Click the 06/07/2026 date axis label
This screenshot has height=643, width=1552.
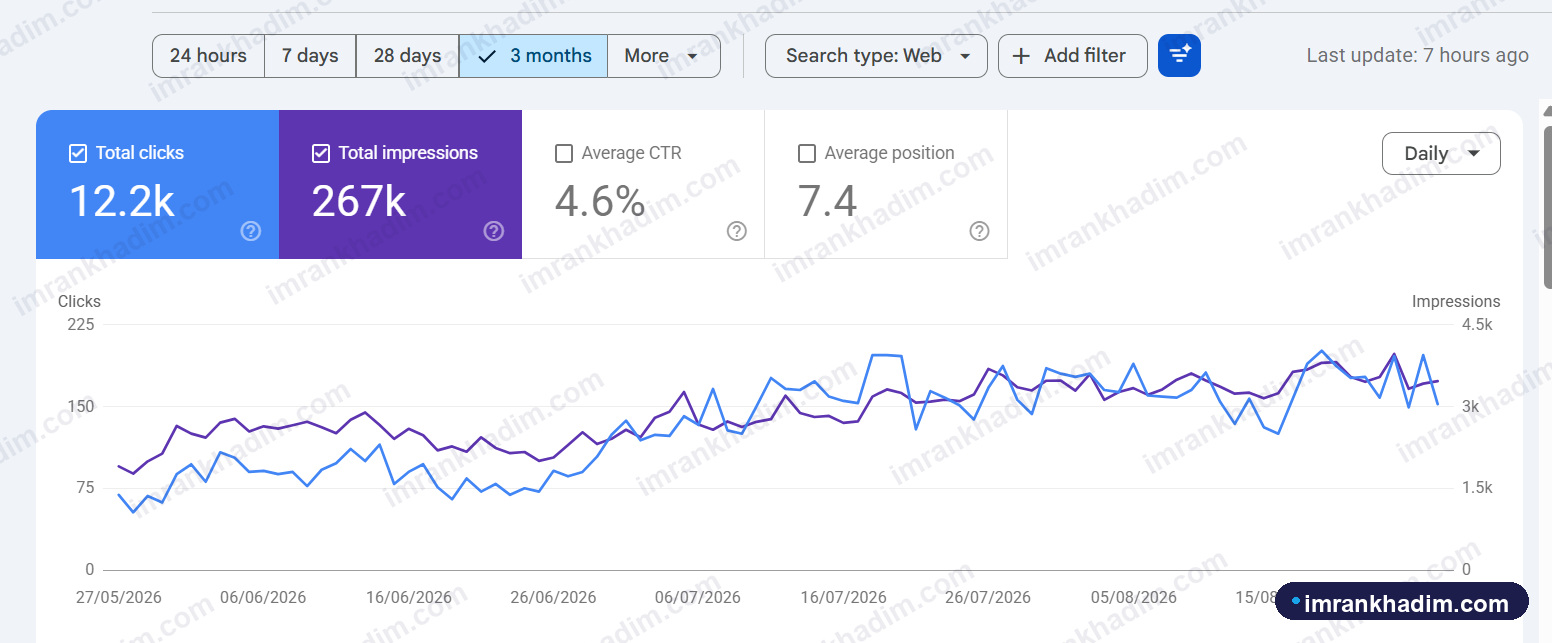point(698,597)
